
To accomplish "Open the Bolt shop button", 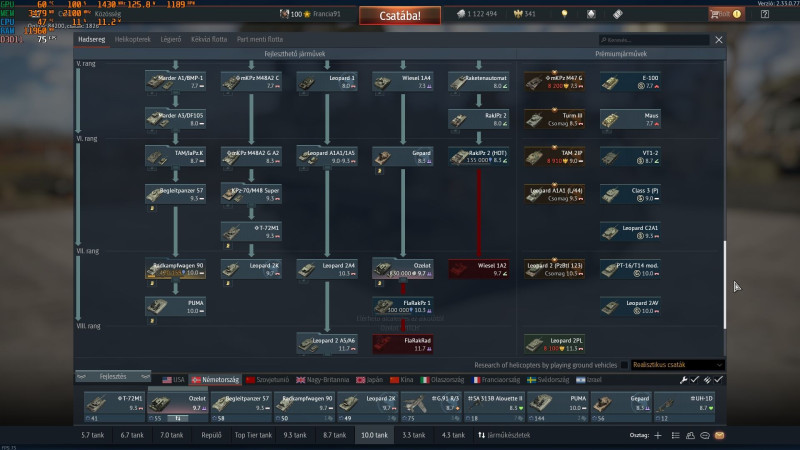I will pyautogui.click(x=726, y=14).
